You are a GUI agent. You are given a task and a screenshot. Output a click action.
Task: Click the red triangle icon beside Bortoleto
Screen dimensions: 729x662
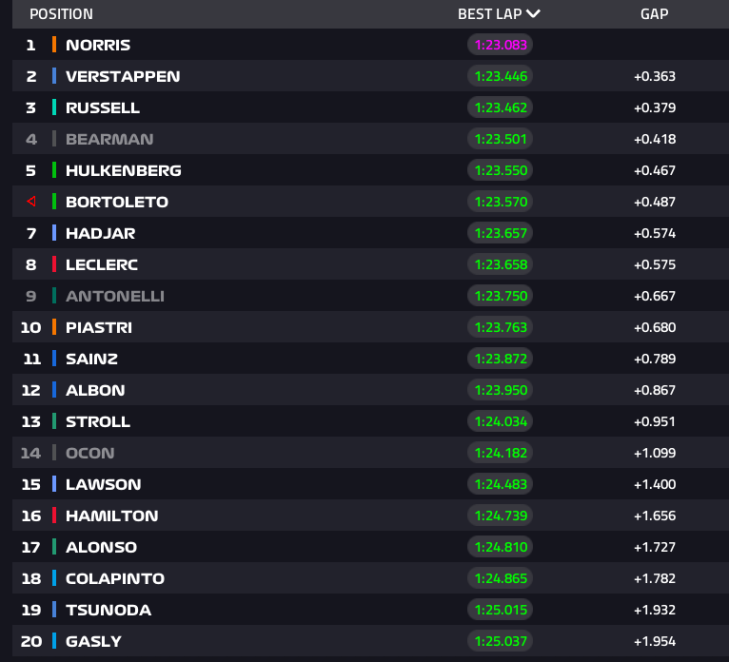tap(31, 201)
